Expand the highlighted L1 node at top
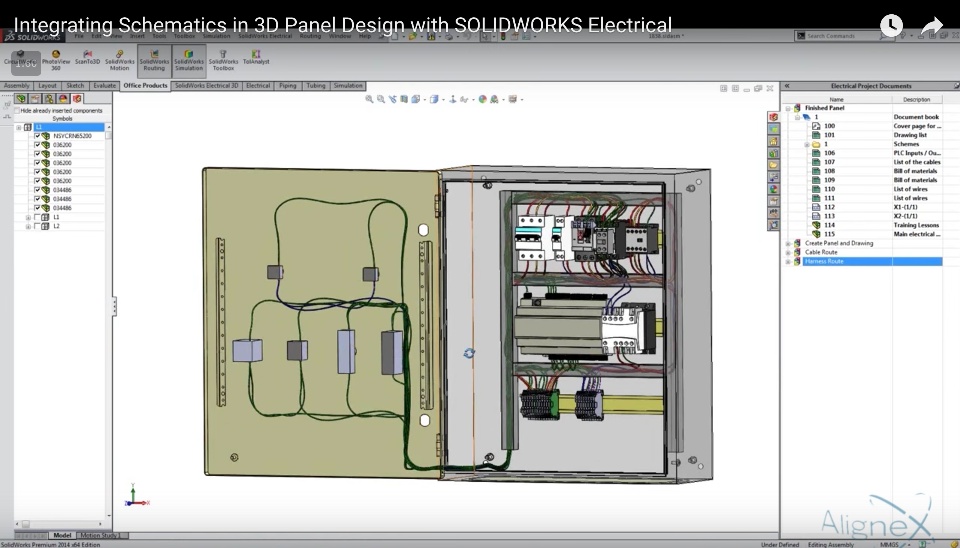This screenshot has width=960, height=548. pyautogui.click(x=19, y=127)
